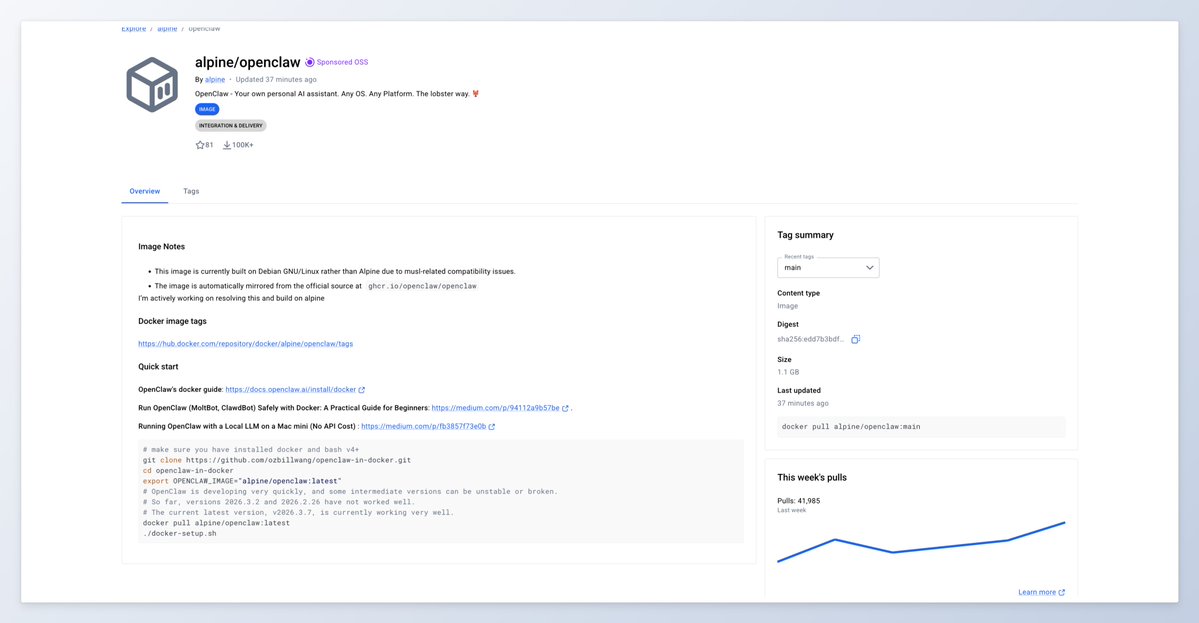This screenshot has width=1199, height=623.
Task: Click the alpine publisher link after By
Action: pos(215,79)
